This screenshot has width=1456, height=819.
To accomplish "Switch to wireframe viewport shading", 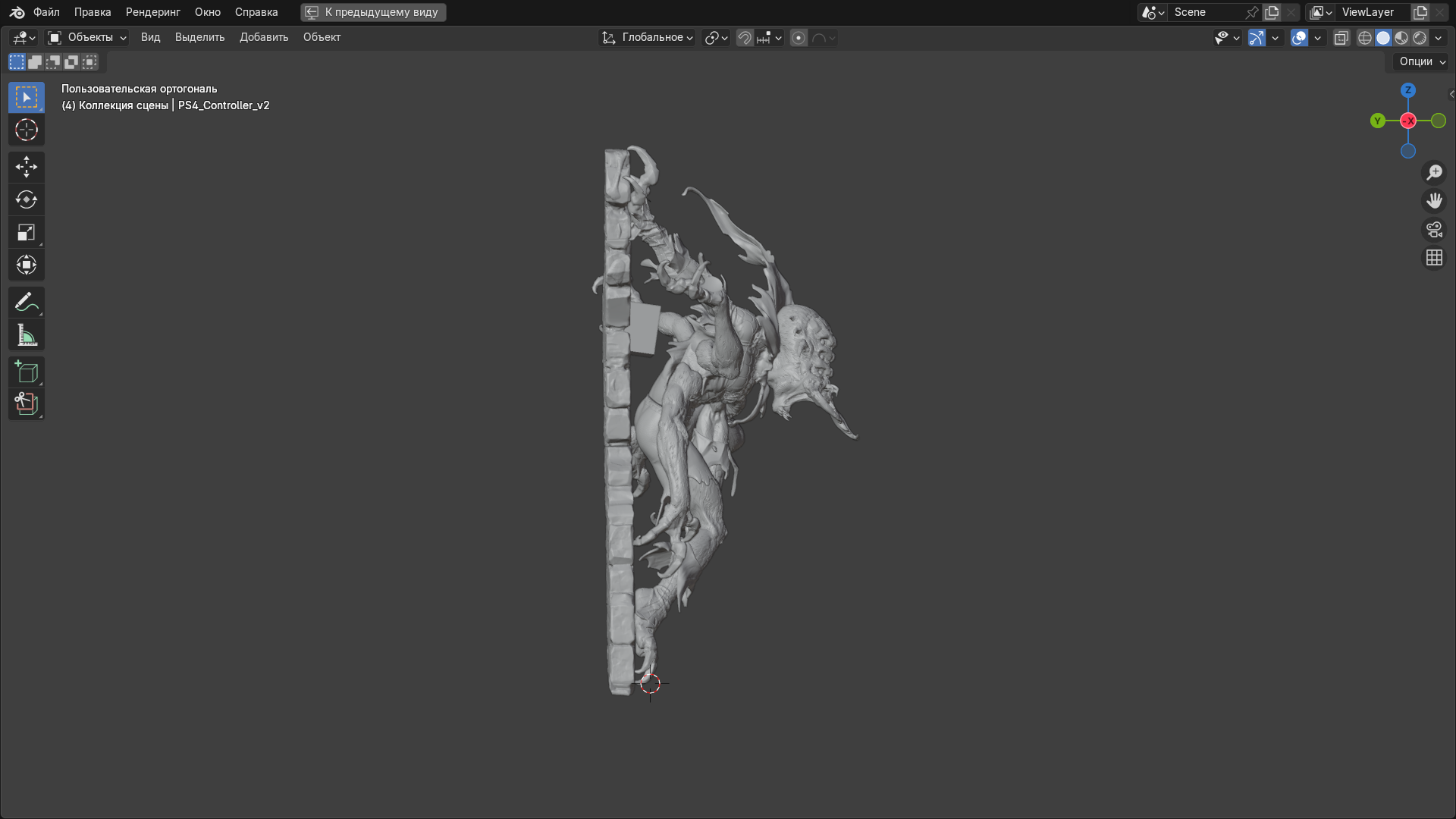I will click(x=1365, y=38).
